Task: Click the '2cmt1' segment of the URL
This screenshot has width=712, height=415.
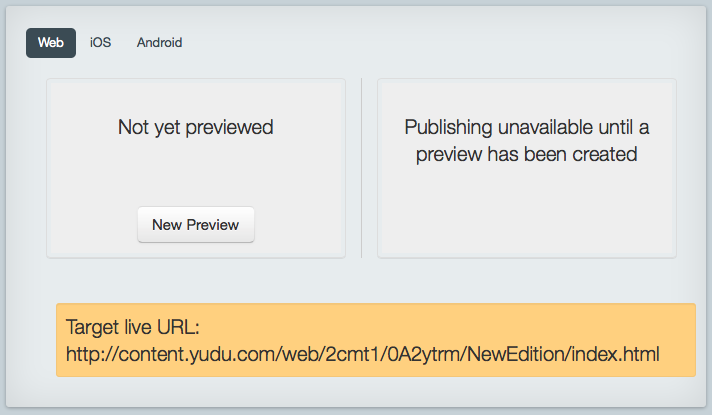Action: coord(353,354)
